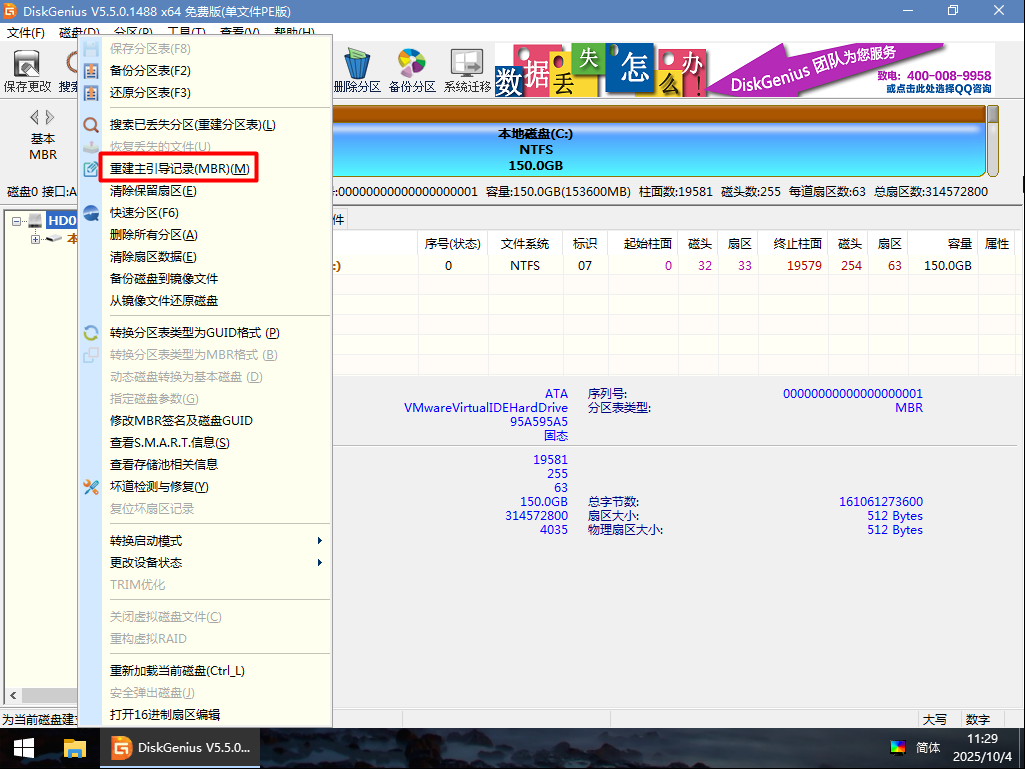Click the 容量 column header
1025x769 pixels.
(942, 244)
